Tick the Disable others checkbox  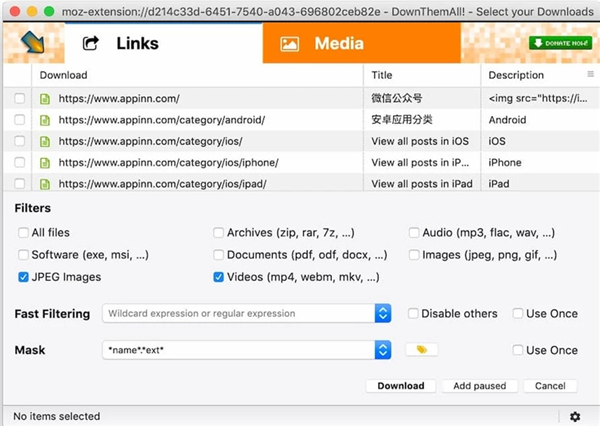pyautogui.click(x=414, y=314)
